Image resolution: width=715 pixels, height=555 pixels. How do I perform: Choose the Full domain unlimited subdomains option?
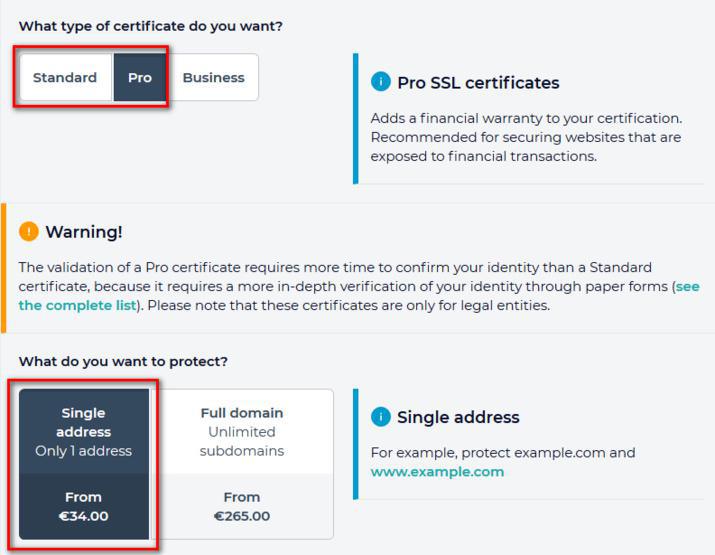[242, 431]
